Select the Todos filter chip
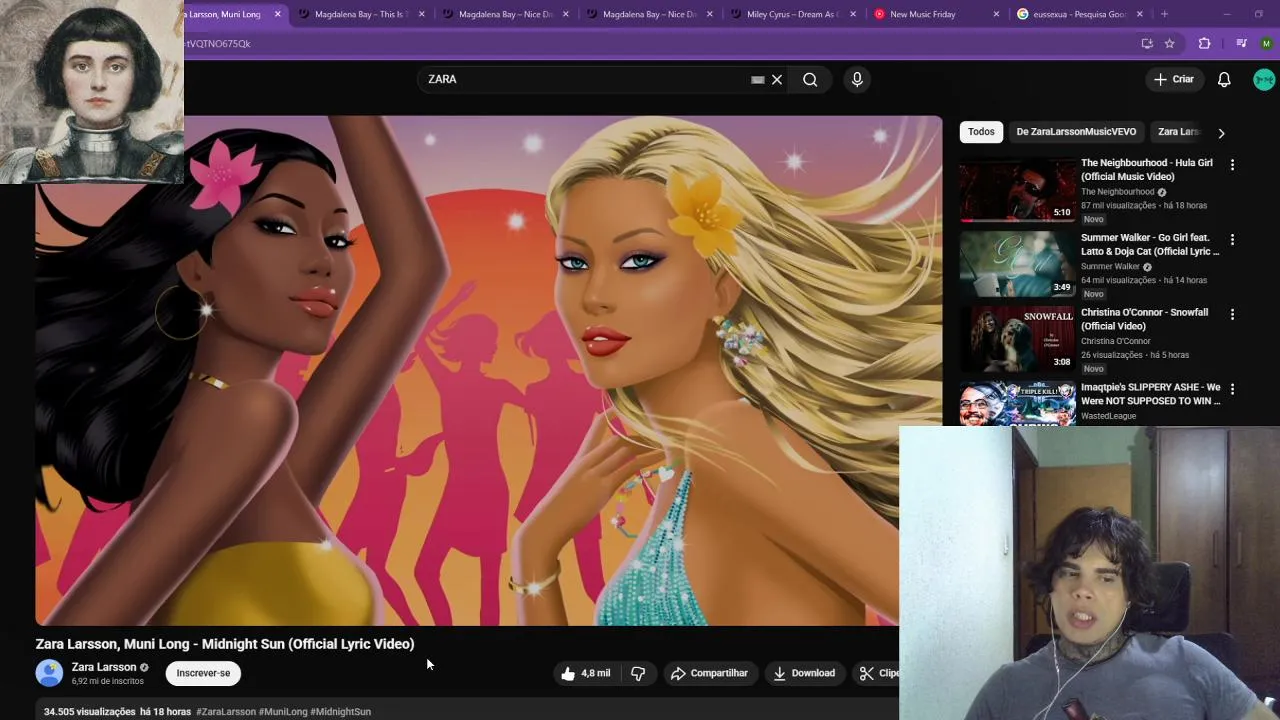Viewport: 1280px width, 720px height. [981, 132]
